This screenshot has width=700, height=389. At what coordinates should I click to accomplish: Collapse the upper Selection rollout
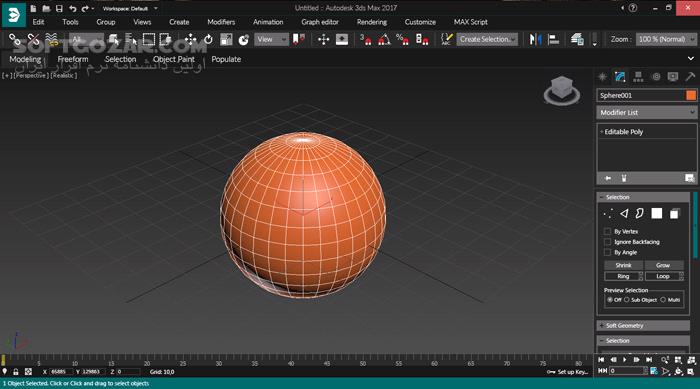[643, 197]
